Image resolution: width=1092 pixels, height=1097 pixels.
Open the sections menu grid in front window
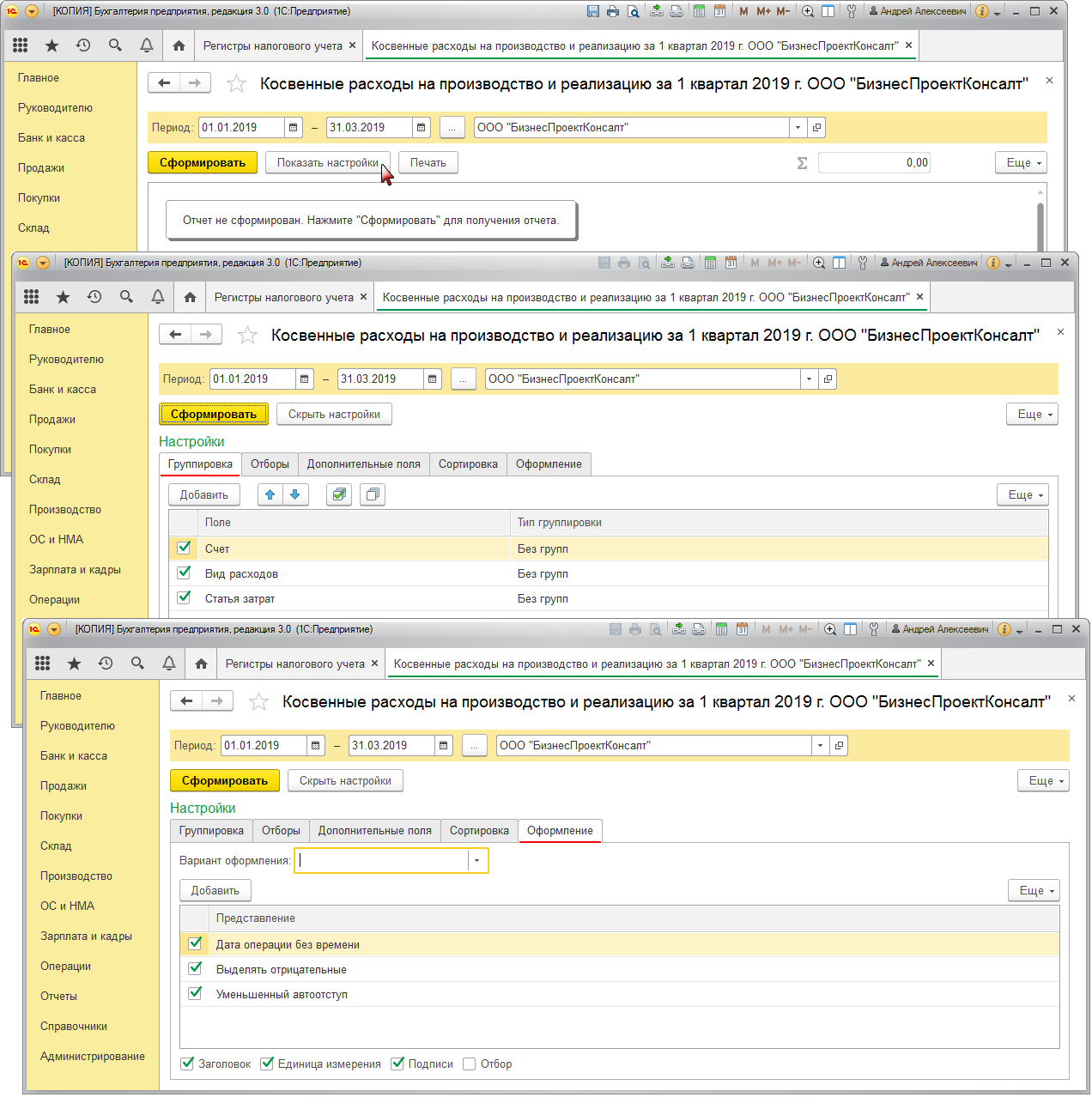coord(42,664)
